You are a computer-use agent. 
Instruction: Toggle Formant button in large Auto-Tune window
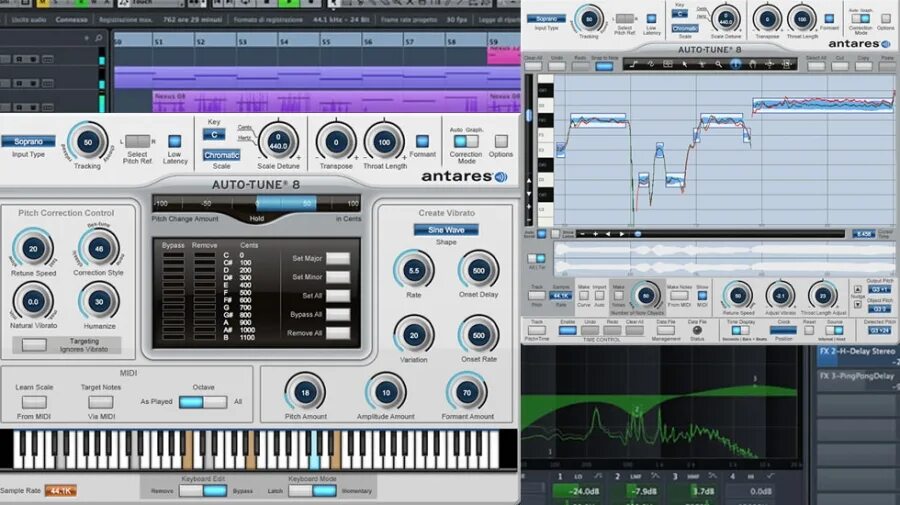422,141
